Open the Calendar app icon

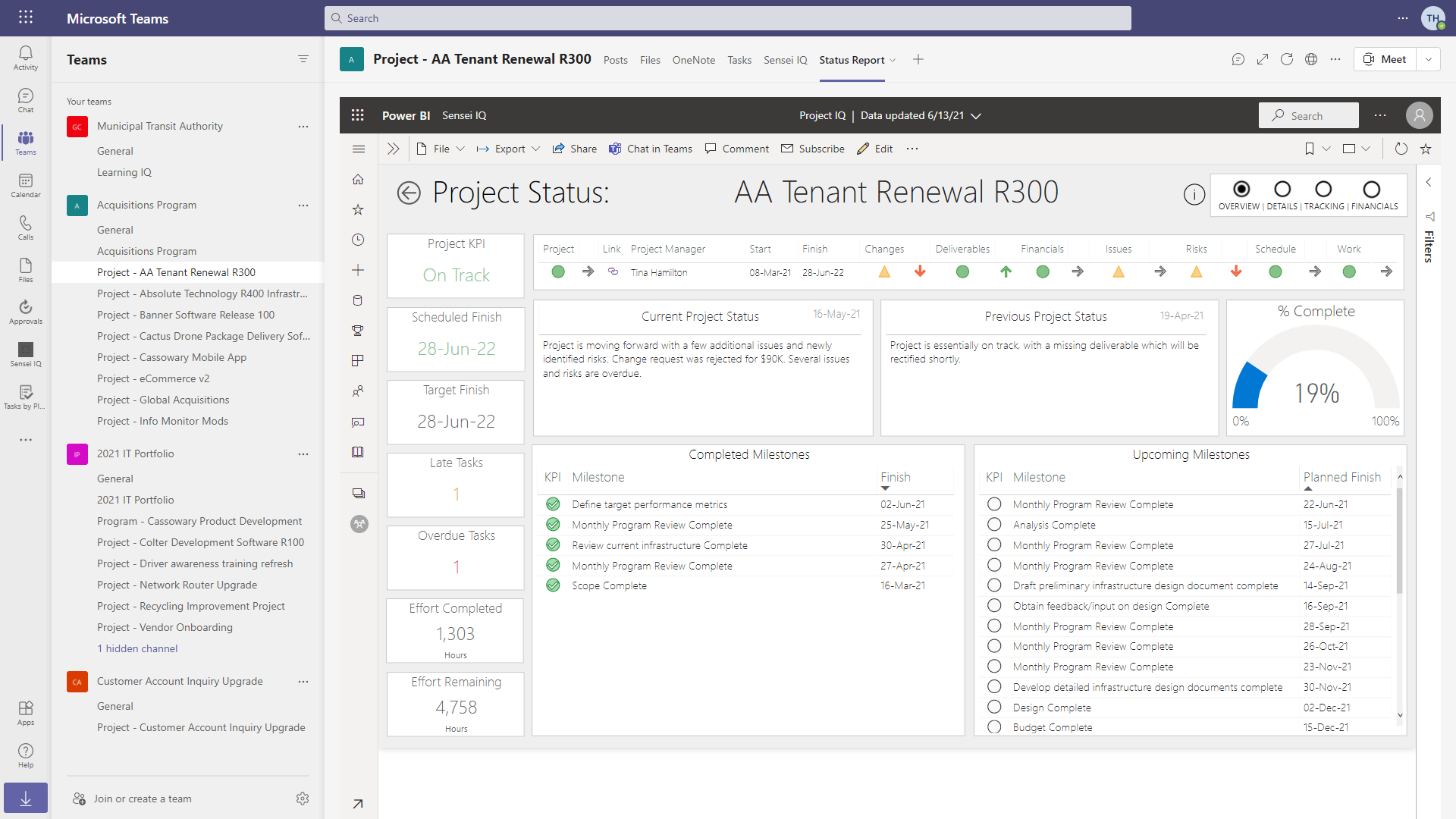[25, 185]
